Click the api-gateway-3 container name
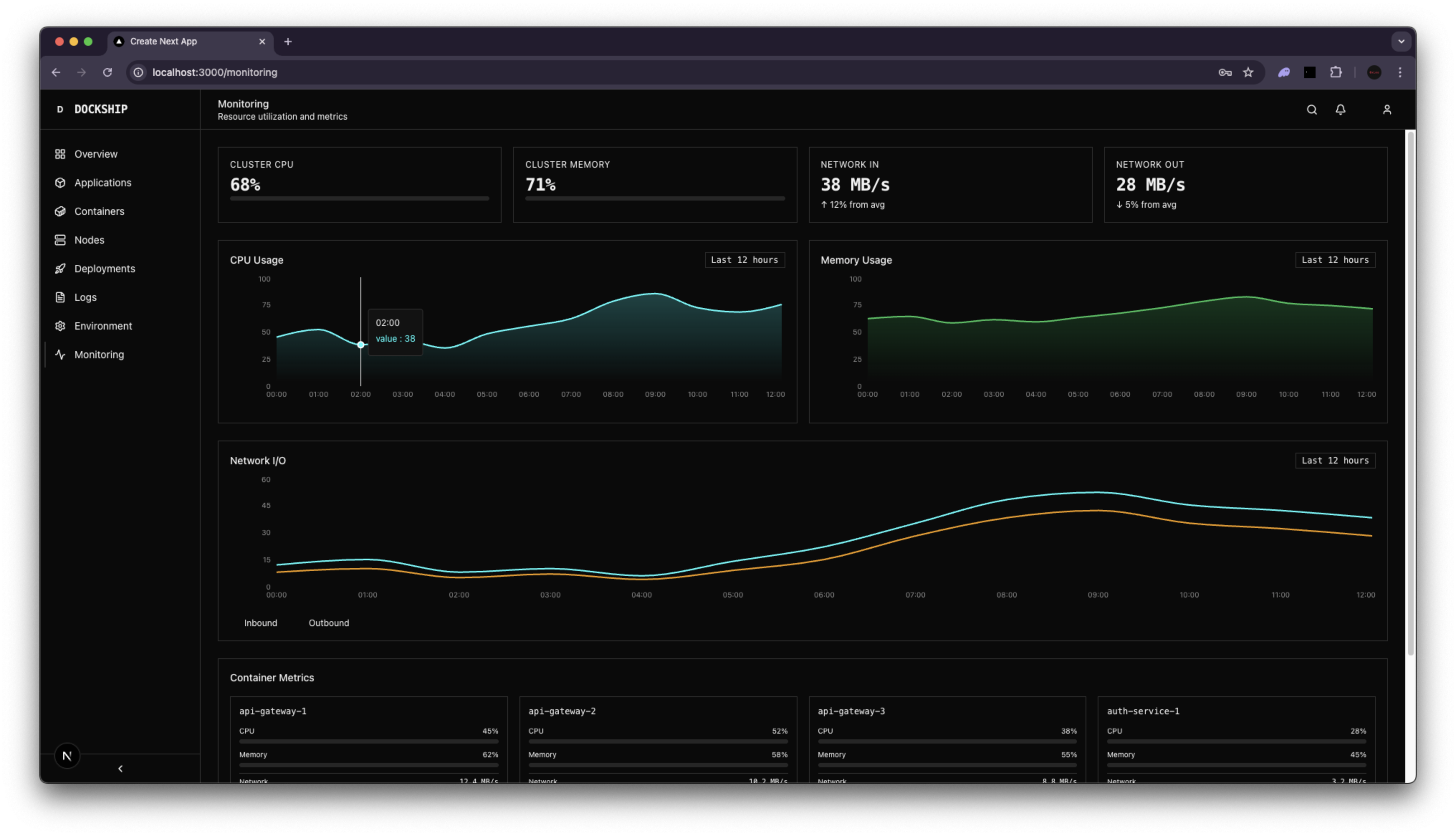 851,711
